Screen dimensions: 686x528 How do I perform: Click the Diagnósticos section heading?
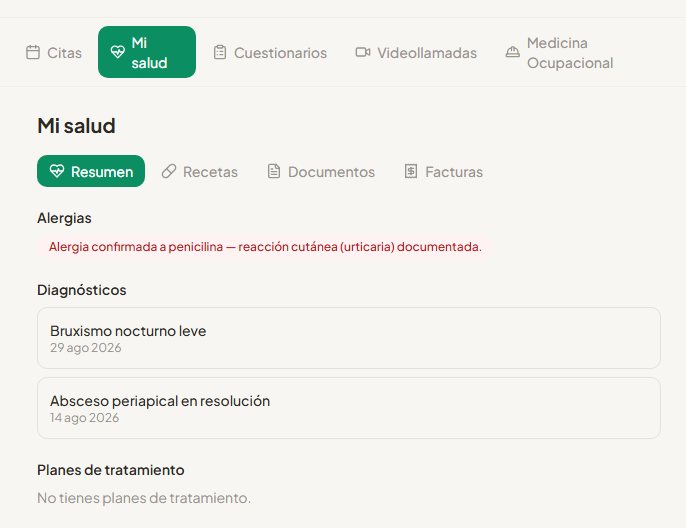[82, 290]
